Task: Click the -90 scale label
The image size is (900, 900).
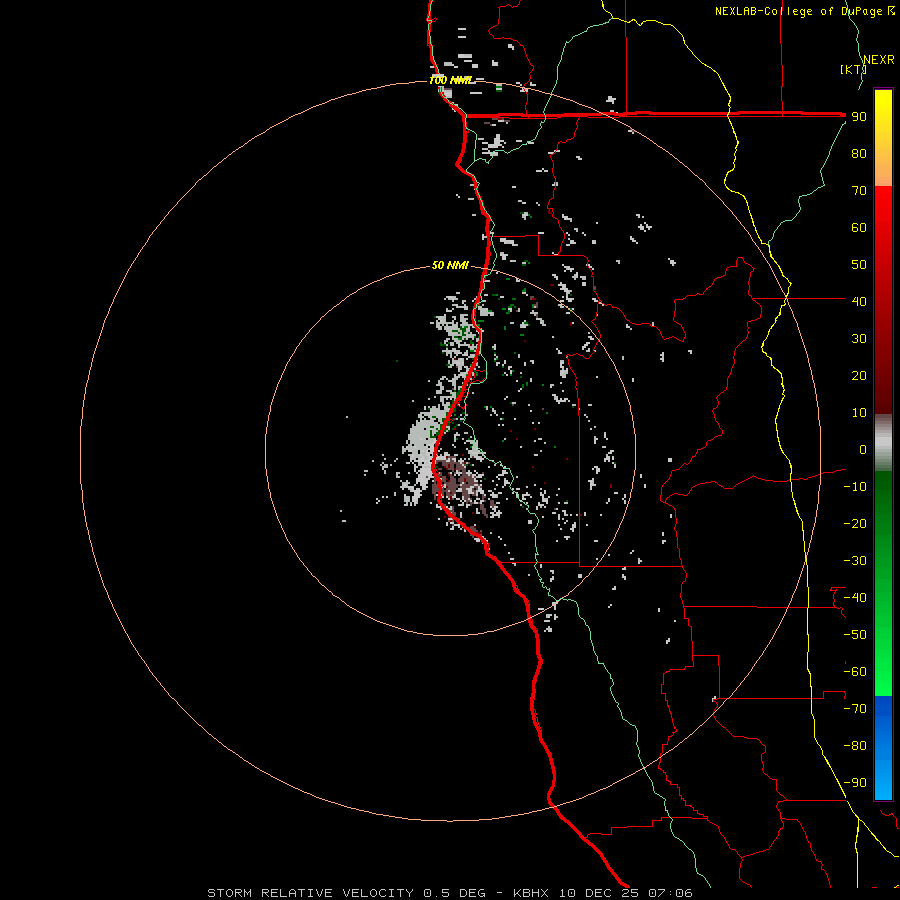Action: (x=855, y=783)
